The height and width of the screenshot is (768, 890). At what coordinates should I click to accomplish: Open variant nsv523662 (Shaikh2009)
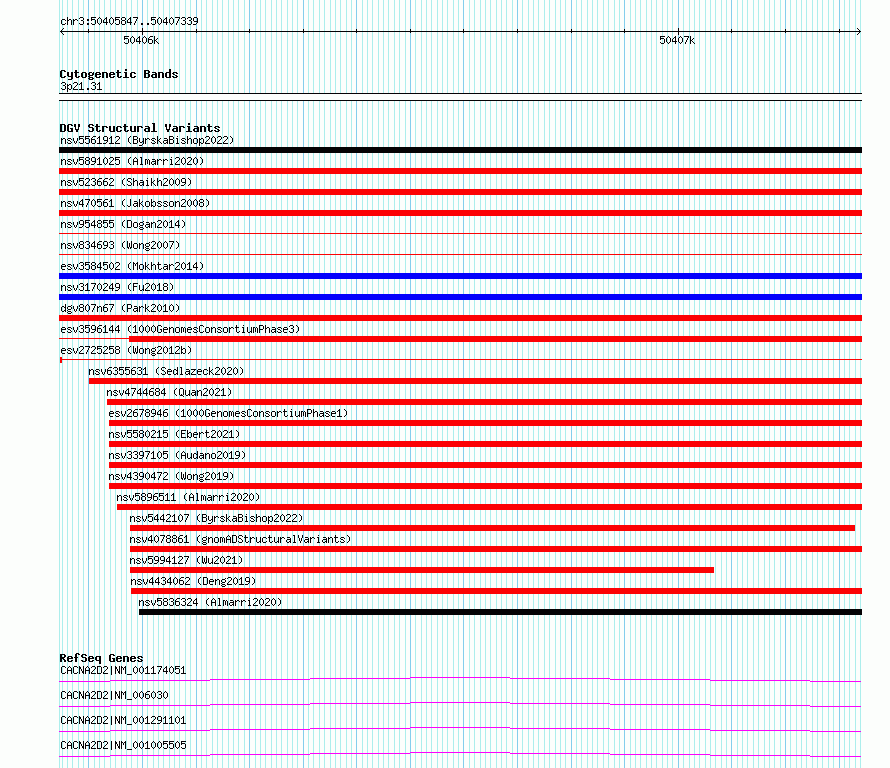(x=126, y=182)
